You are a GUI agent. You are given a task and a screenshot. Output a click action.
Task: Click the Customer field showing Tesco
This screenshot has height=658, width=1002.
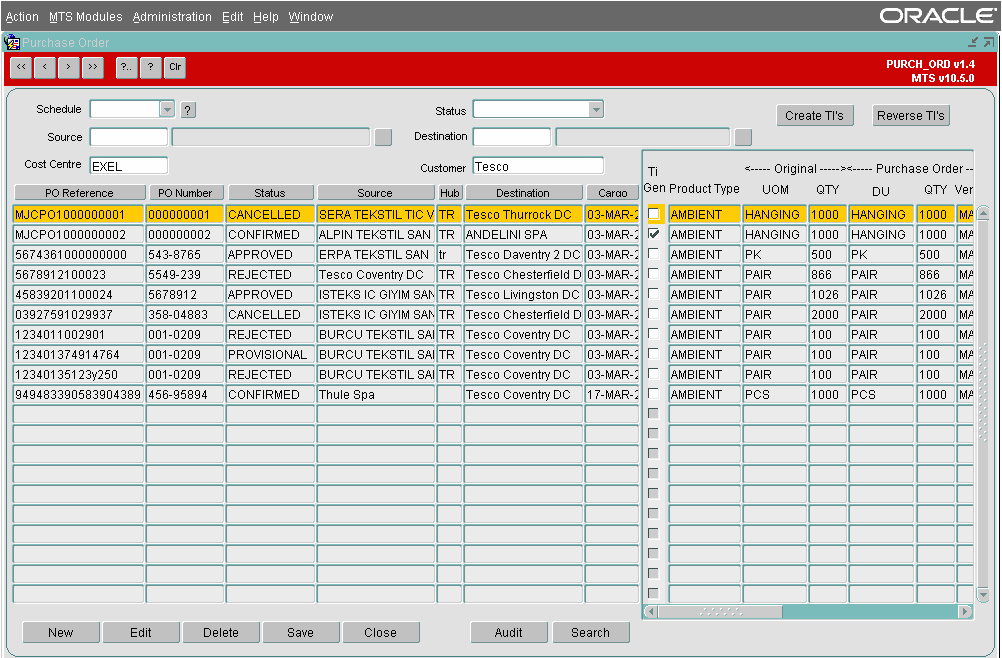pyautogui.click(x=538, y=166)
